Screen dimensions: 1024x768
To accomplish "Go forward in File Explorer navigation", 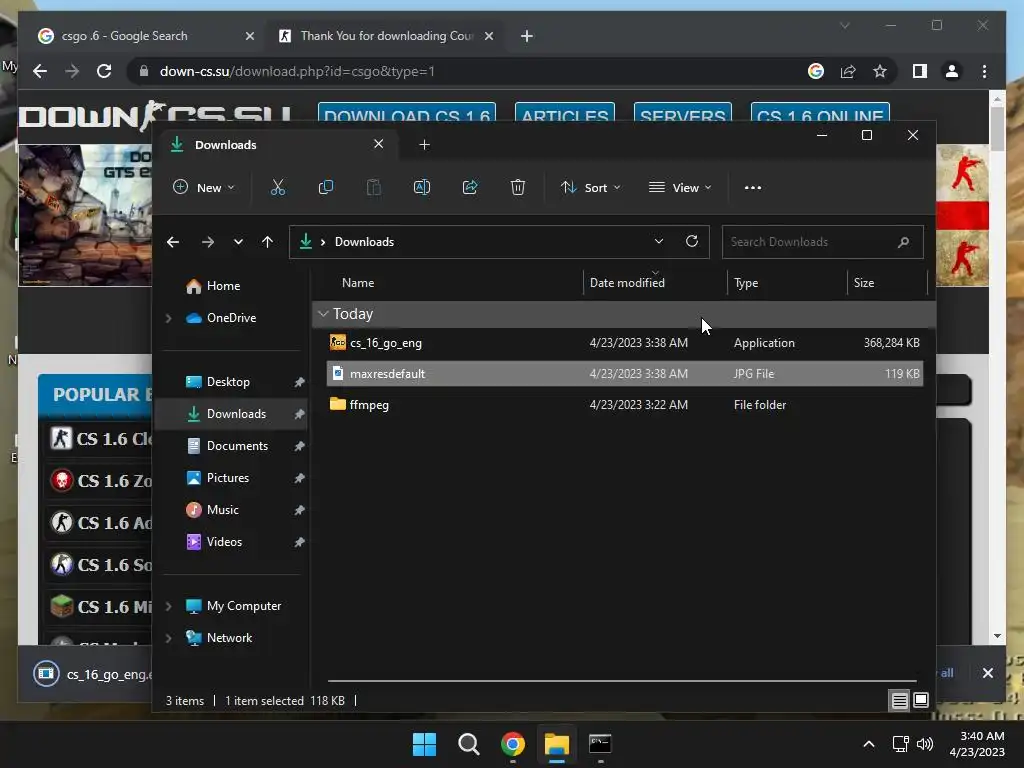I will tap(208, 242).
